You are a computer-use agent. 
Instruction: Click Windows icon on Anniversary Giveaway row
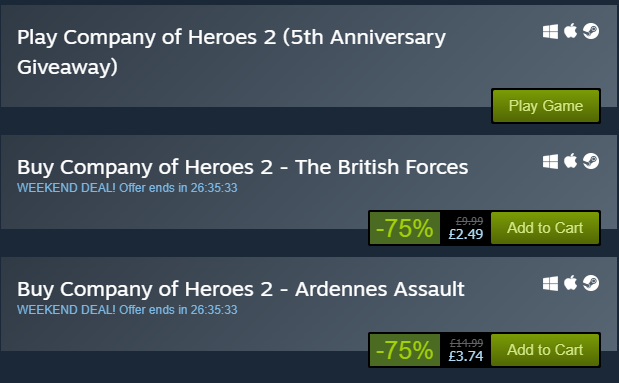550,32
